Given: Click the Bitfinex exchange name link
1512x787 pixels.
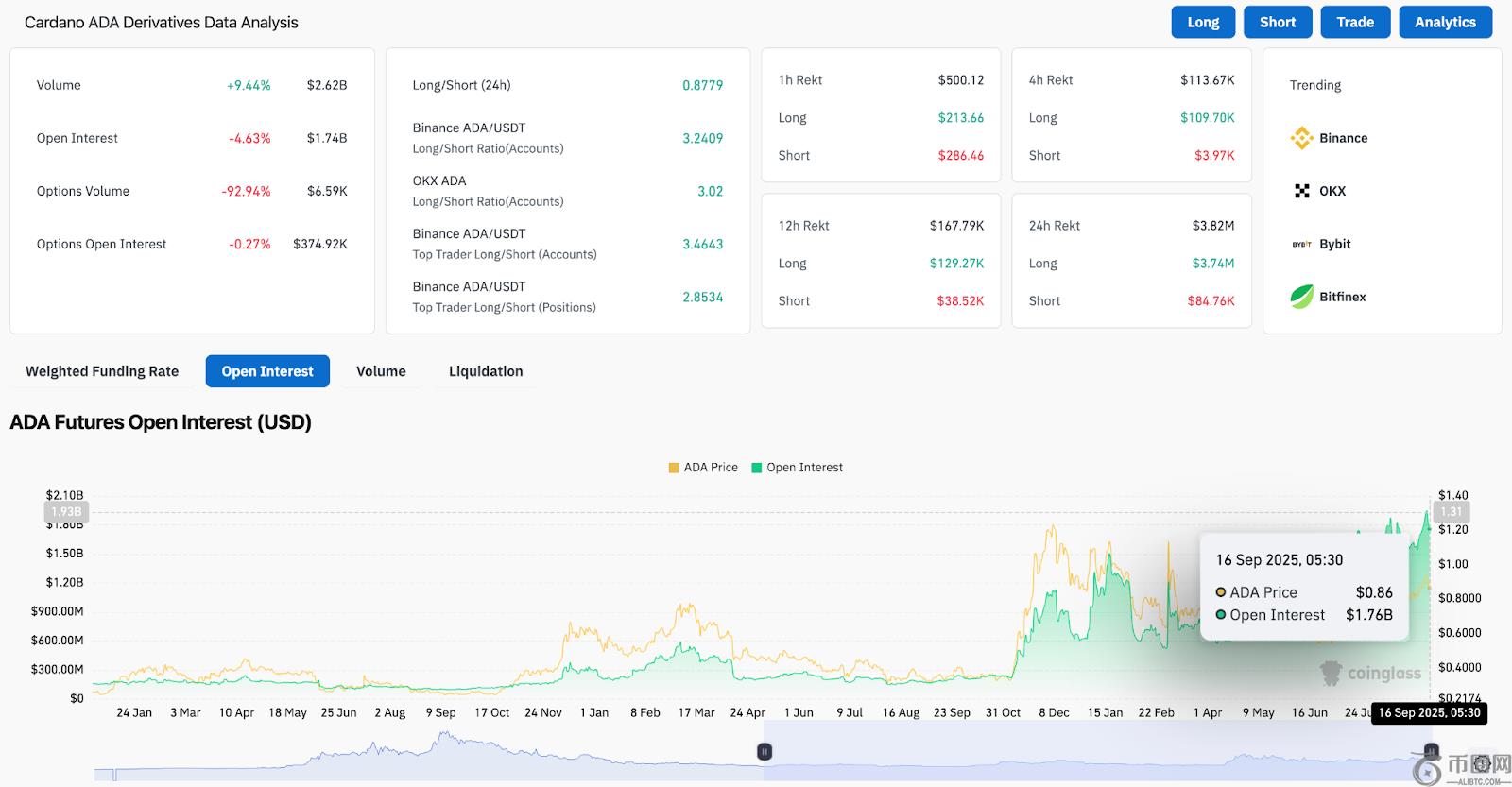Looking at the screenshot, I should click(1343, 297).
